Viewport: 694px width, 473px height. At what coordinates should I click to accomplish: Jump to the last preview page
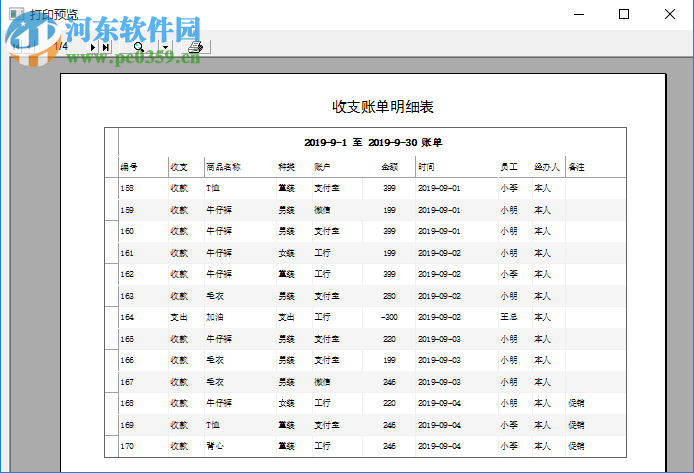pyautogui.click(x=105, y=47)
